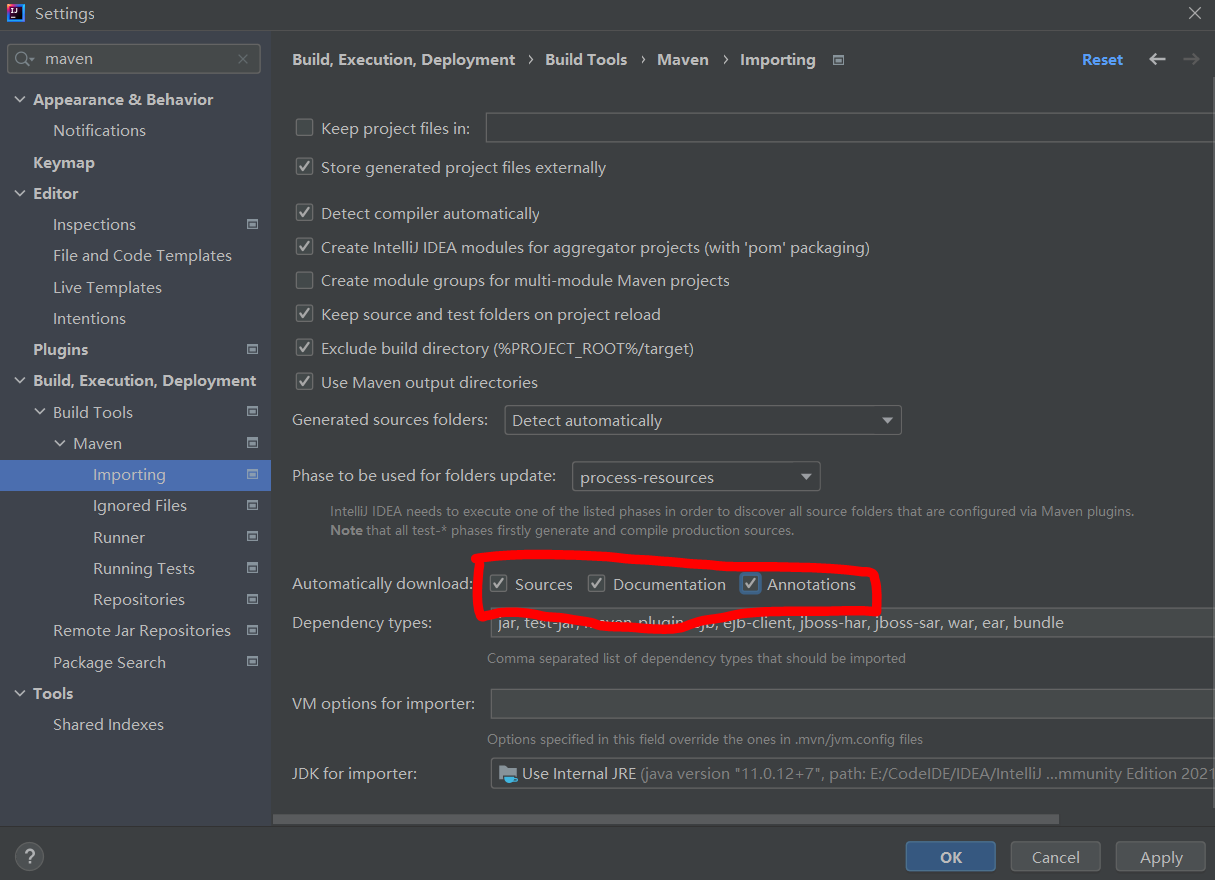Click the Reset link

tap(1102, 60)
